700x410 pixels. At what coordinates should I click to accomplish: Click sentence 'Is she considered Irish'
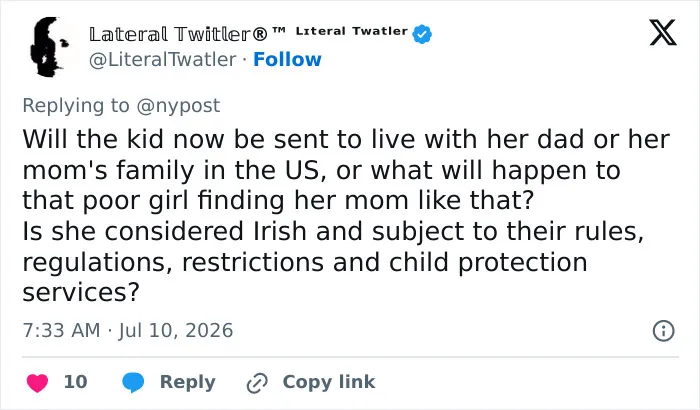pyautogui.click(x=333, y=261)
